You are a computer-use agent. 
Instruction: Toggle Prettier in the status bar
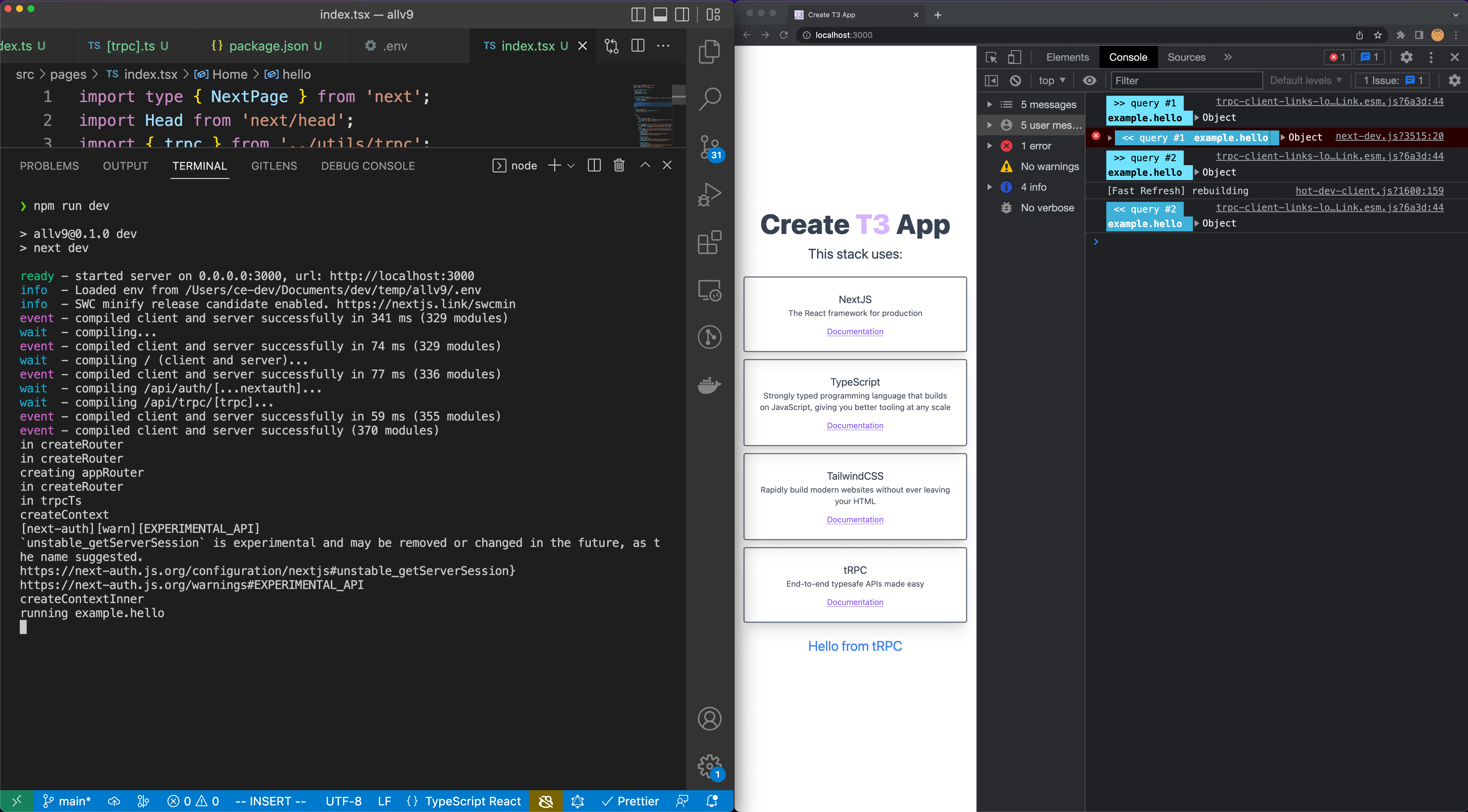pyautogui.click(x=630, y=801)
